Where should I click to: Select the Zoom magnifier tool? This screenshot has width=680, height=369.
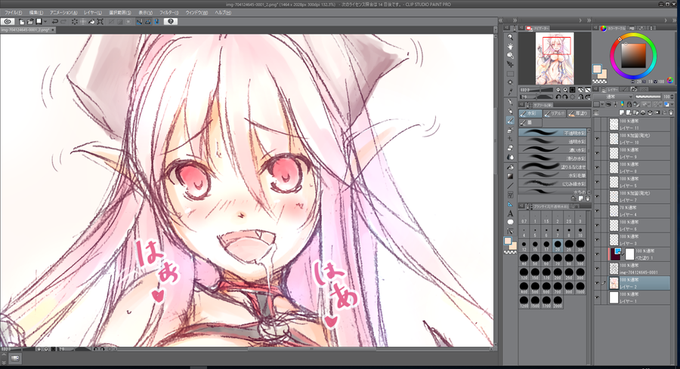(510, 37)
